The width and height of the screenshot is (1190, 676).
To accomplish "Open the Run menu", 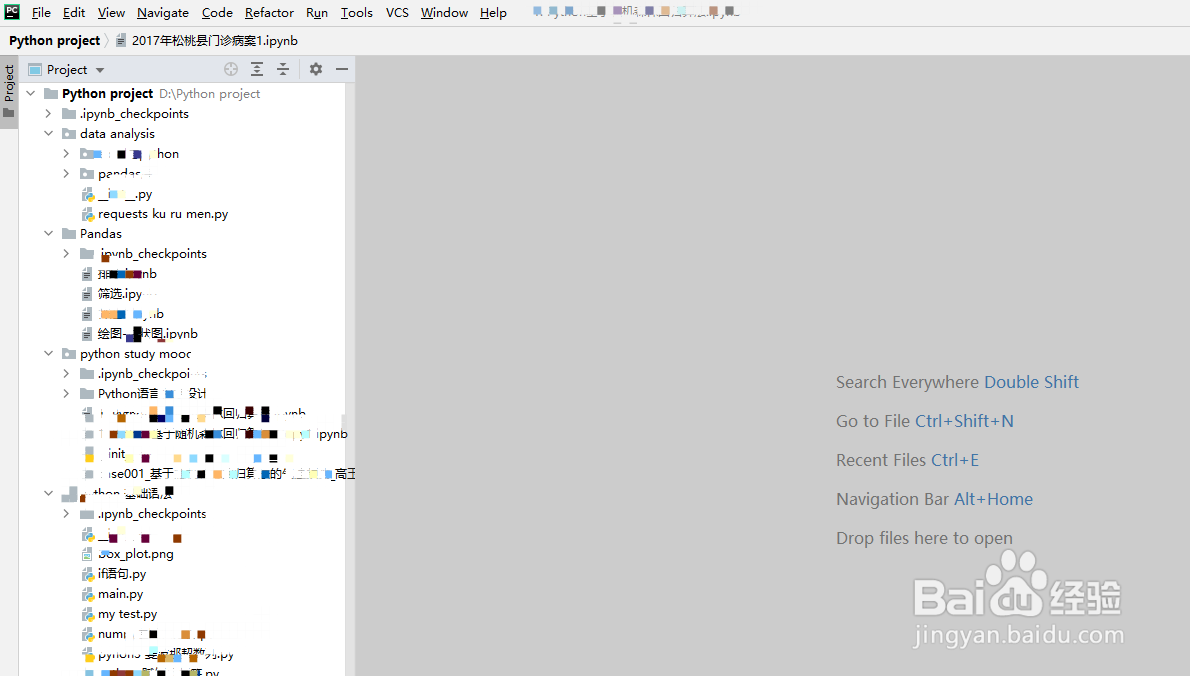I will 316,13.
